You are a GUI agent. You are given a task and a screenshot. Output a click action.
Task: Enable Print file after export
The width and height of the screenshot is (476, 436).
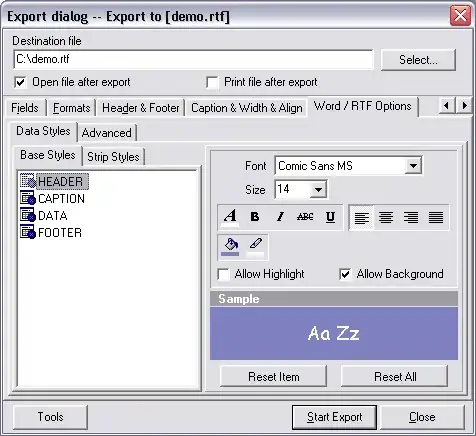point(212,82)
